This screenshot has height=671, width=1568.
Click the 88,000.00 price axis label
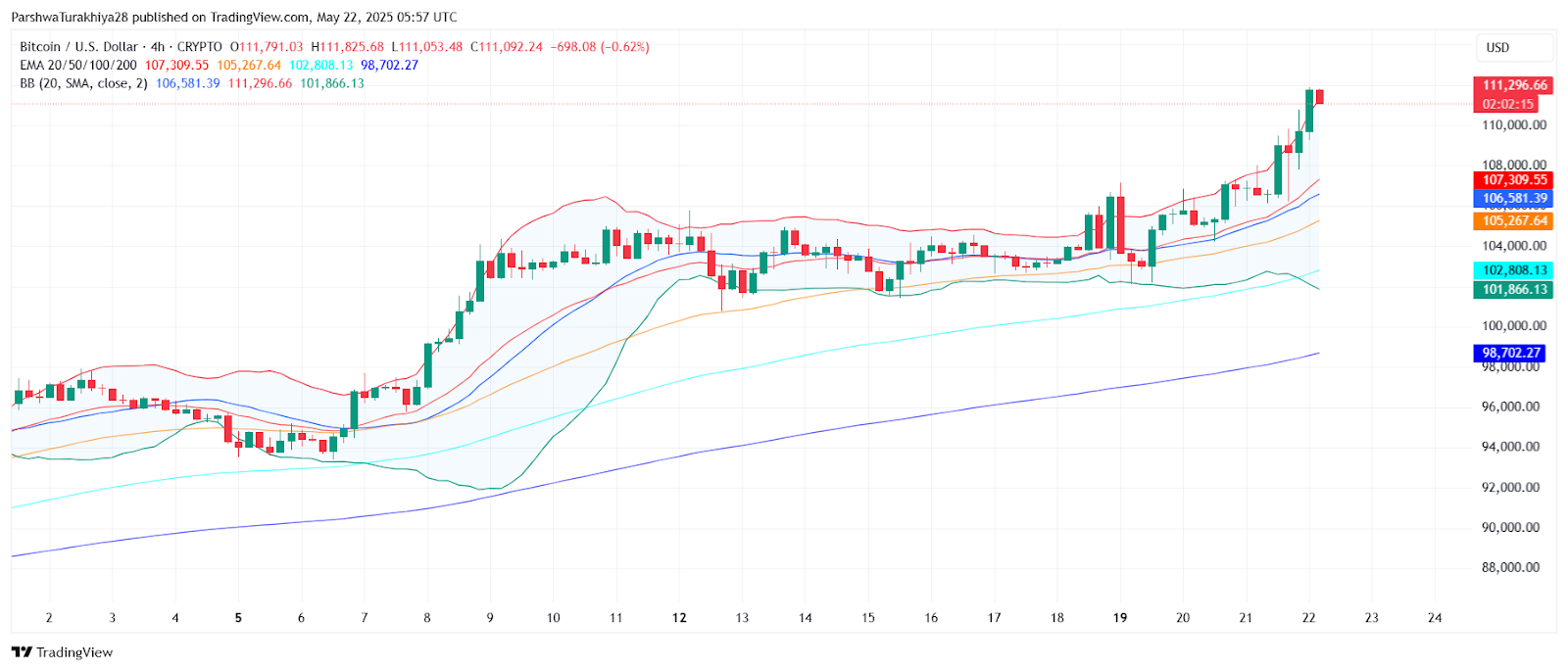(x=1510, y=567)
